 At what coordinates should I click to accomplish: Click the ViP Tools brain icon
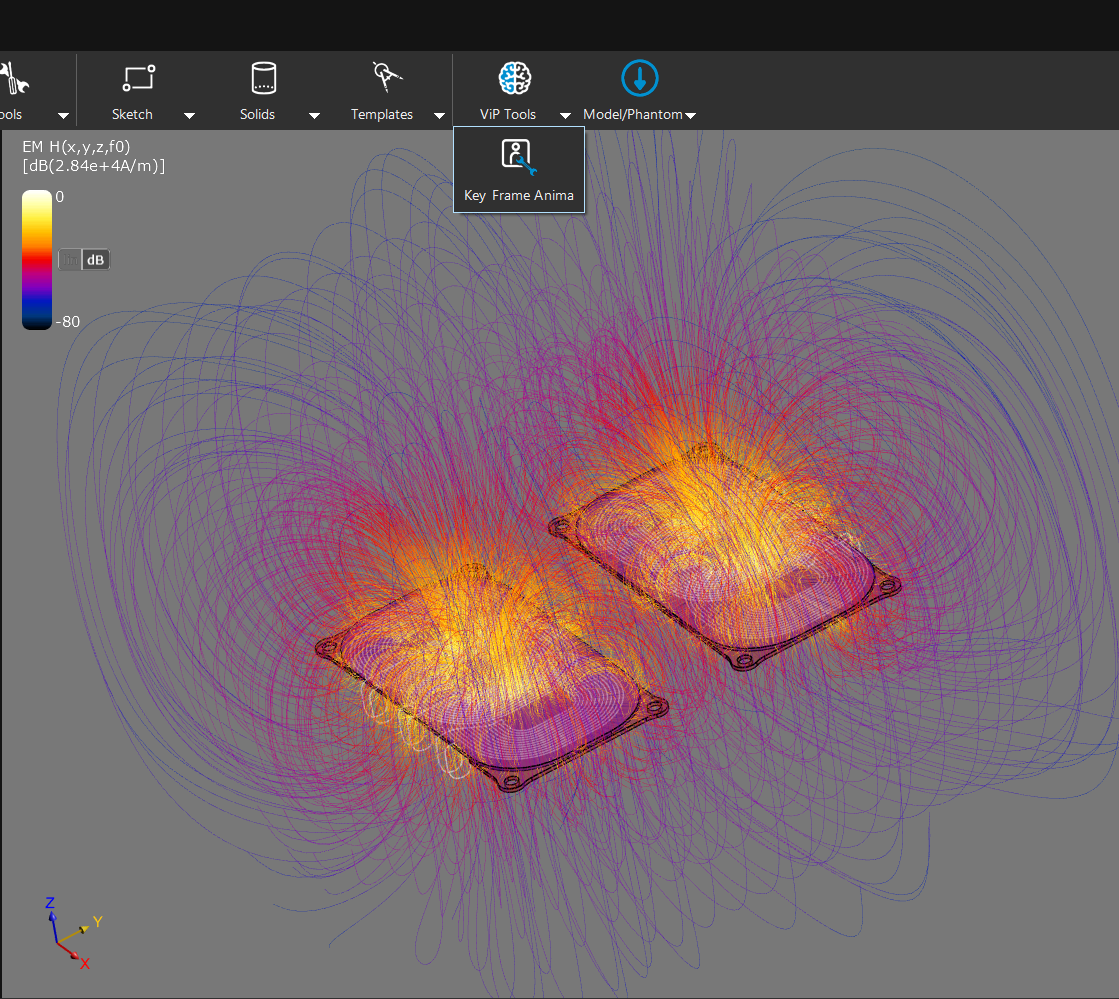pos(514,78)
